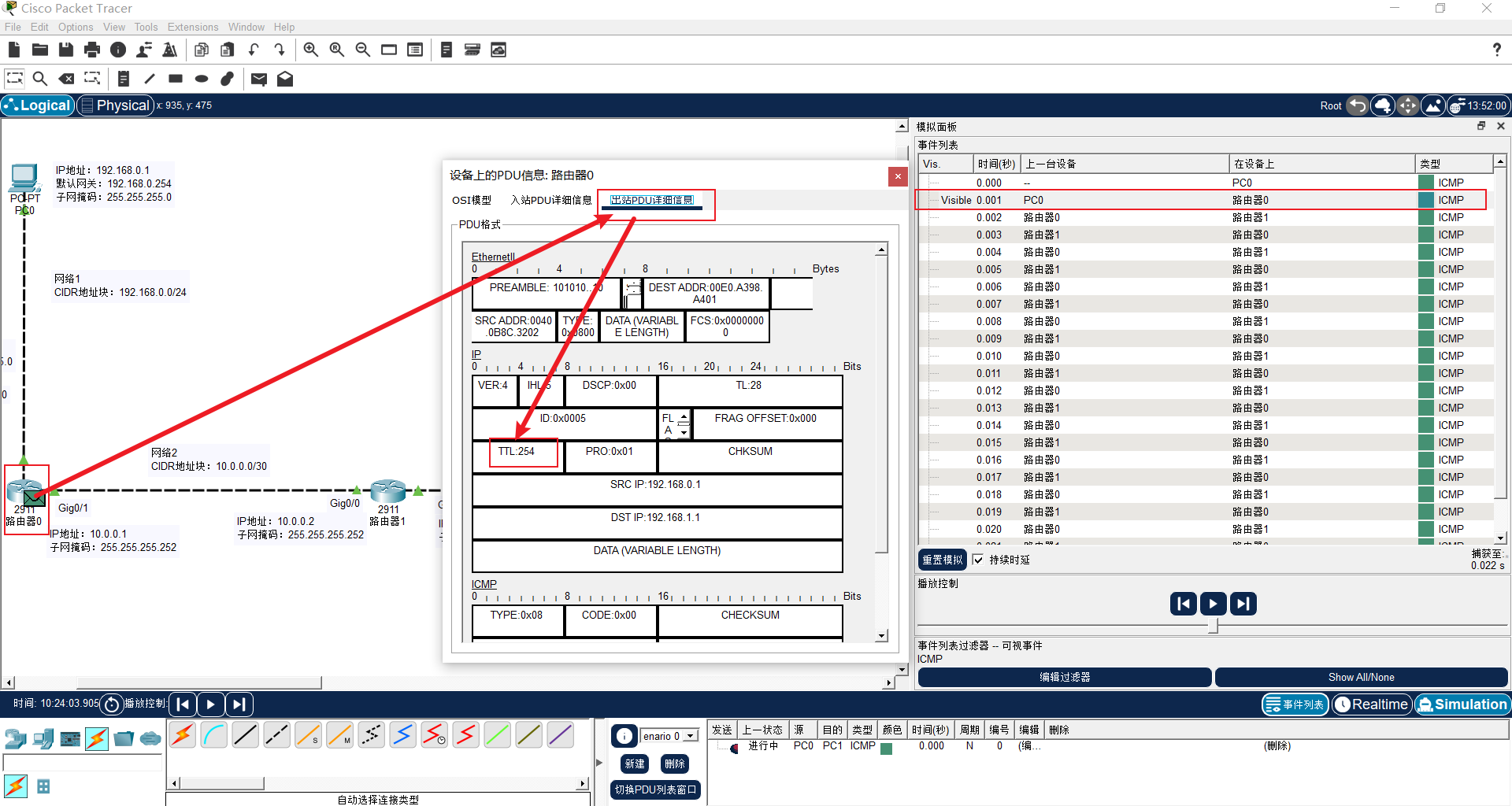Select the 出站PDU详细信息 tab
This screenshot has height=806, width=1512.
click(x=652, y=200)
